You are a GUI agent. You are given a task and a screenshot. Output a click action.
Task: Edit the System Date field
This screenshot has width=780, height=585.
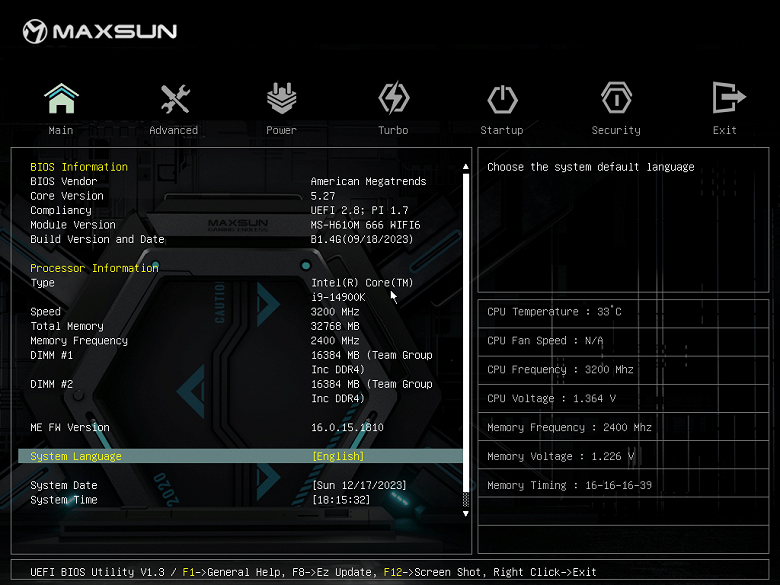click(359, 485)
